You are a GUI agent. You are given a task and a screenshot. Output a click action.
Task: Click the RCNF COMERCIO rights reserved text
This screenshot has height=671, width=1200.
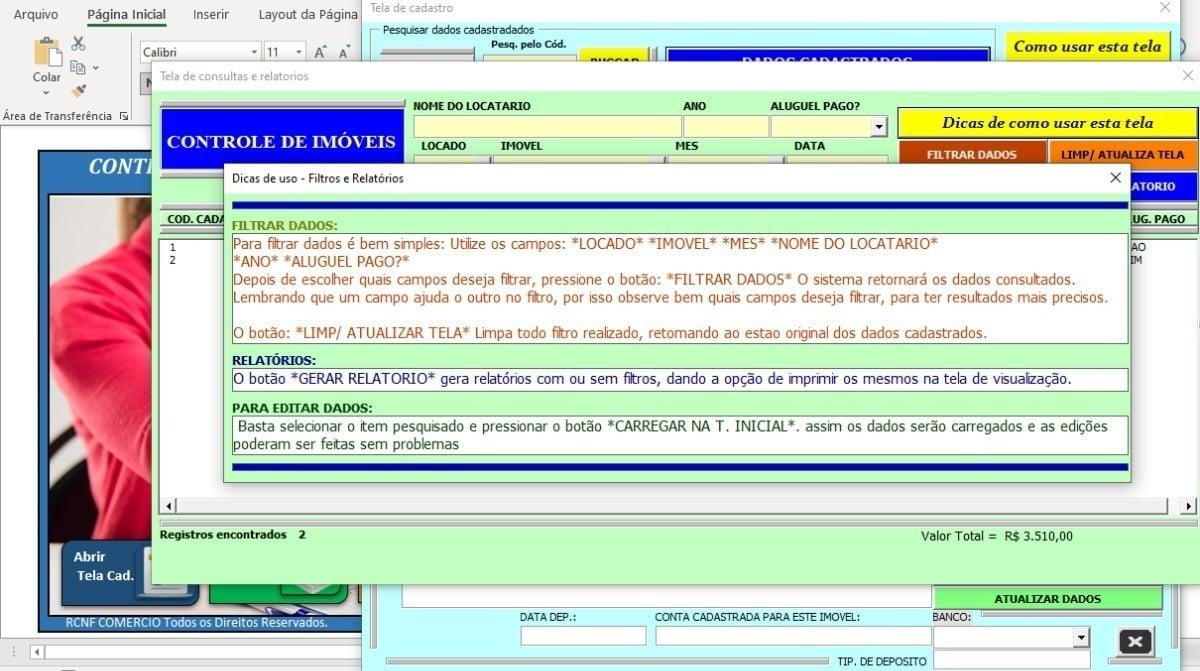tap(196, 622)
